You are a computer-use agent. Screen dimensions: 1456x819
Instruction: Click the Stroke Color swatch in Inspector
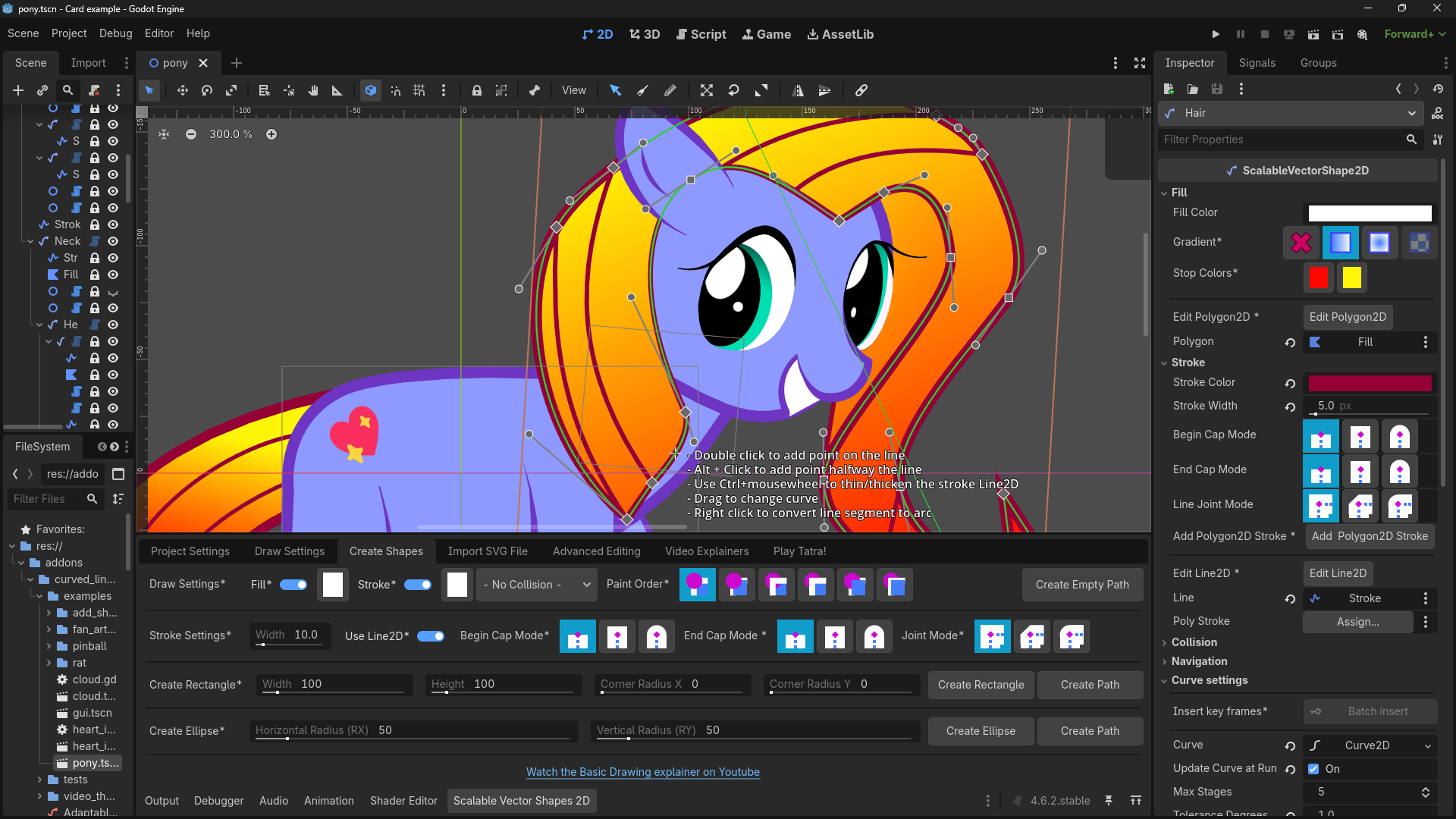(1370, 383)
